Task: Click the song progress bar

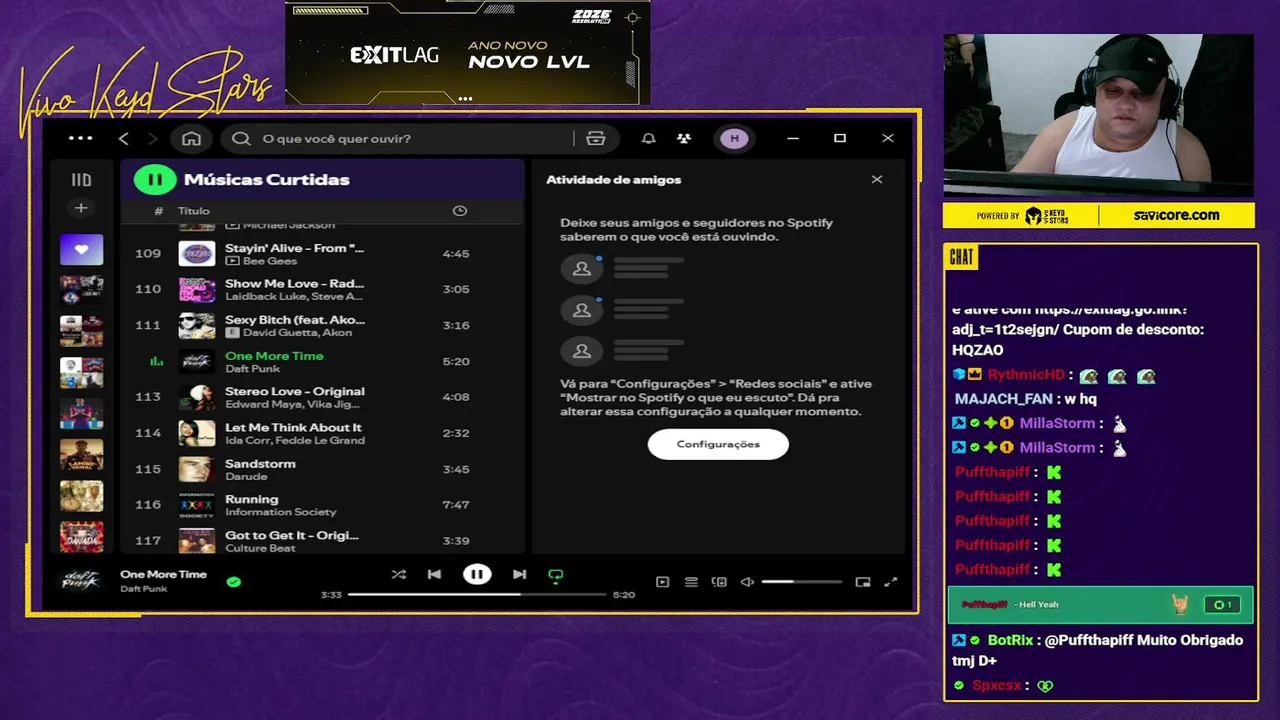Action: point(477,595)
